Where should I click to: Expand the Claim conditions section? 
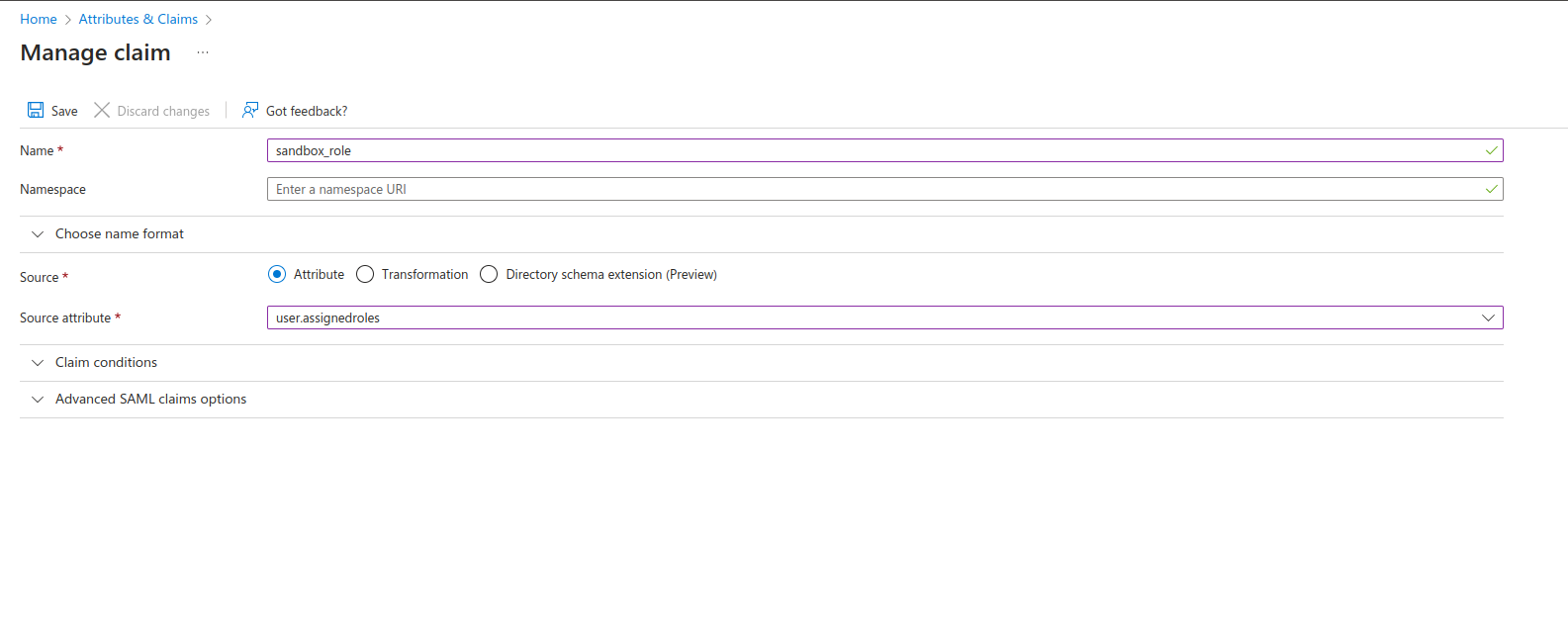(106, 363)
